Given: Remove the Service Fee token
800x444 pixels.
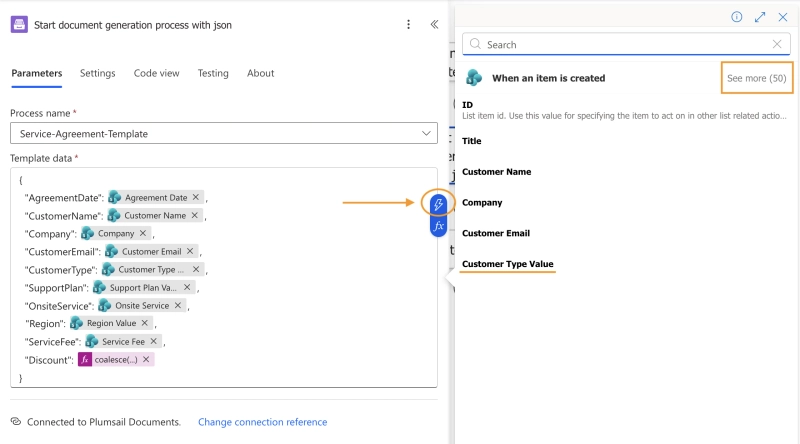Looking at the screenshot, I should (x=154, y=341).
